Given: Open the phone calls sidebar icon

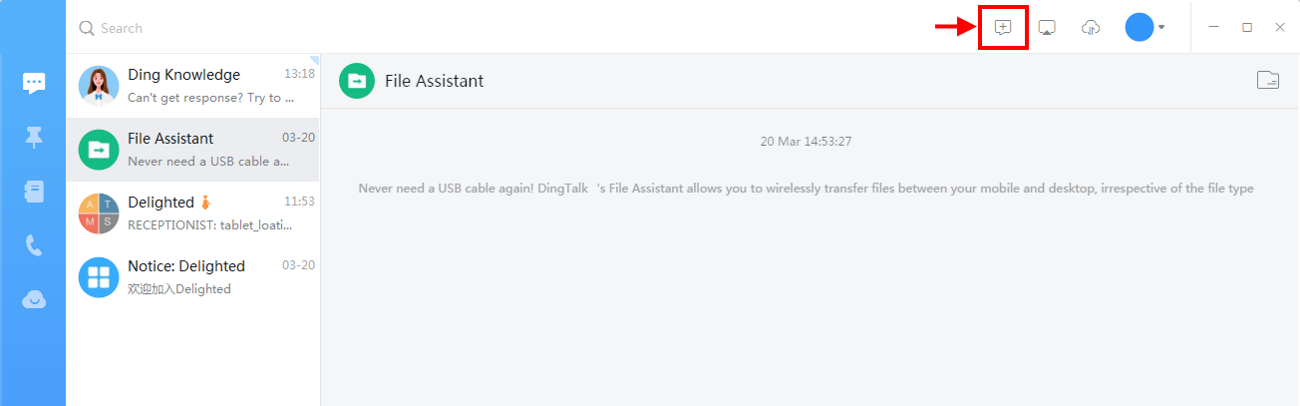Looking at the screenshot, I should tap(34, 246).
